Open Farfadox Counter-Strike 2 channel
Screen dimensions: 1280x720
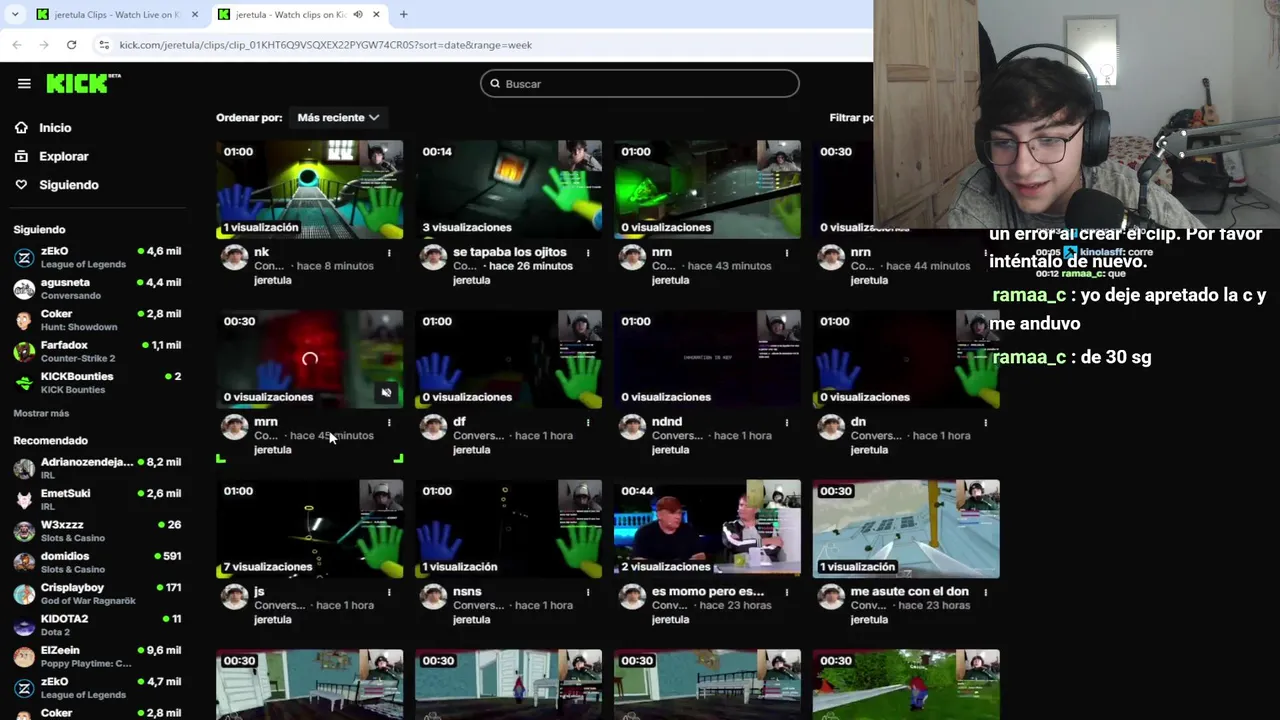(97, 351)
